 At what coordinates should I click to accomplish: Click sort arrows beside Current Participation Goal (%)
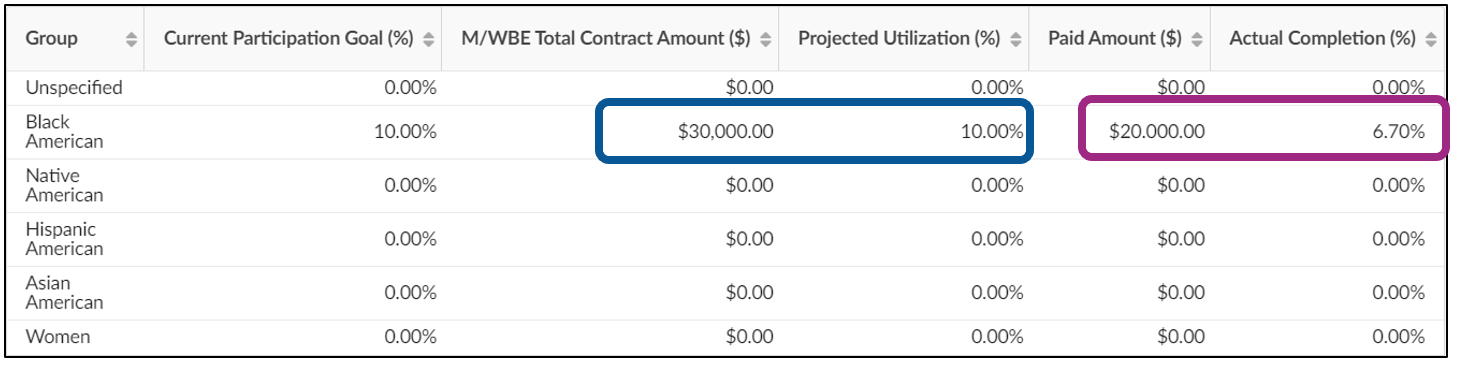point(429,40)
